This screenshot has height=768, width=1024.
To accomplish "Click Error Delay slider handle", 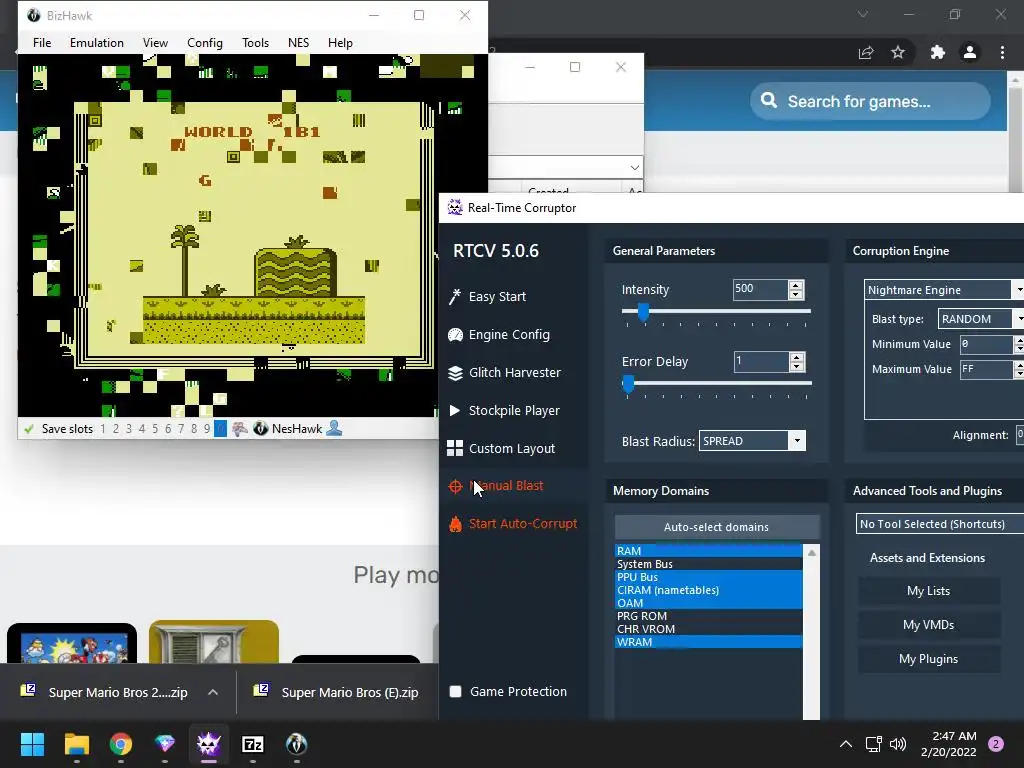I will click(628, 384).
